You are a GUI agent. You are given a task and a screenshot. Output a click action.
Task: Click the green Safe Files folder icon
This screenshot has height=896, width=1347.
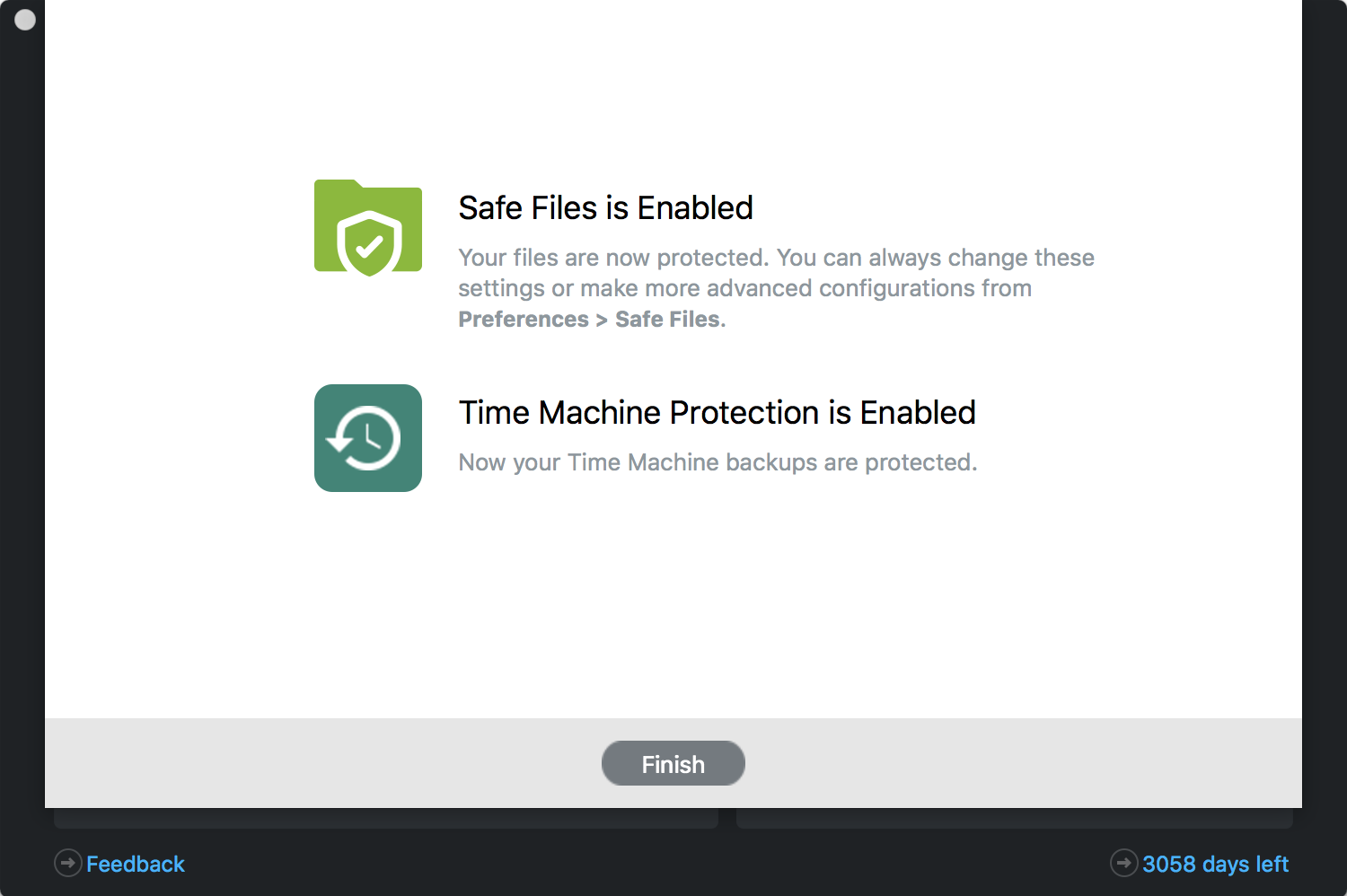368,228
